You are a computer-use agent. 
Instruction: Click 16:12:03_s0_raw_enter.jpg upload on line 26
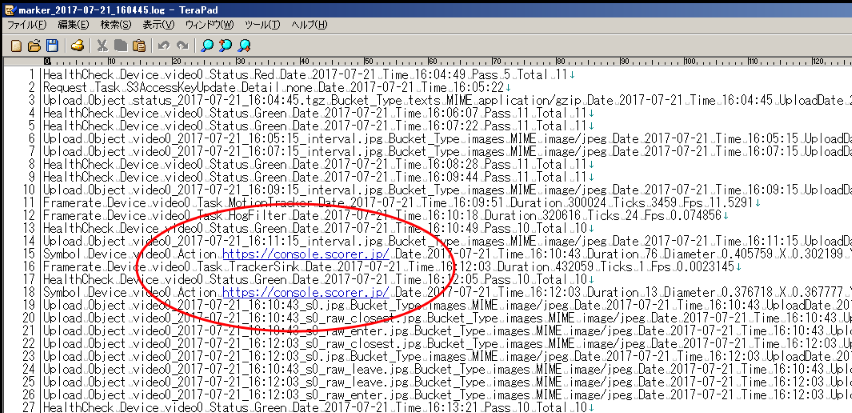[447, 395]
